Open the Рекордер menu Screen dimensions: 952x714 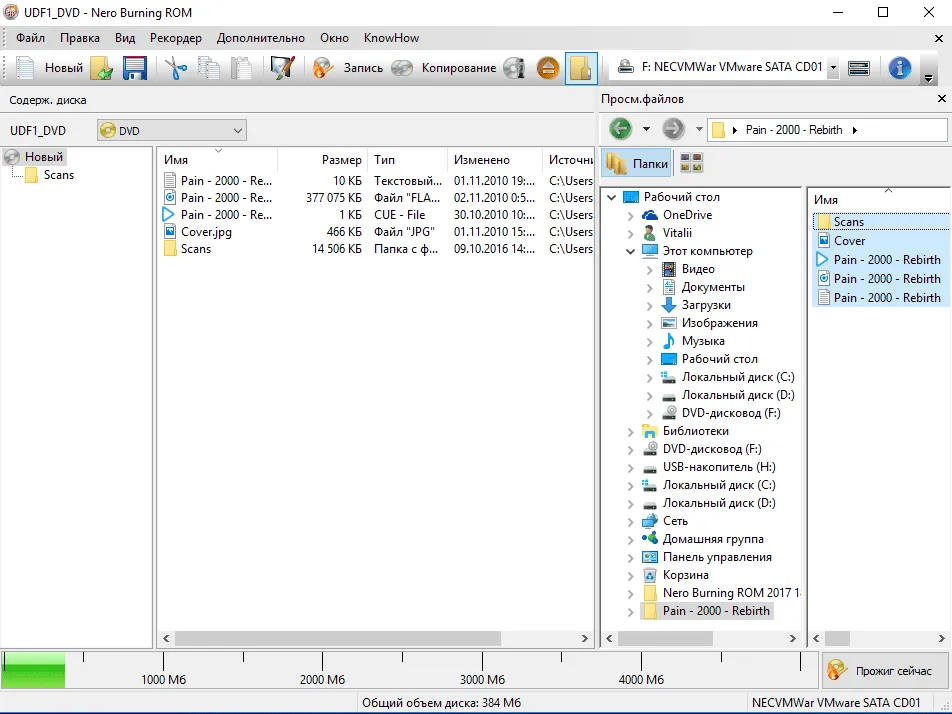point(175,38)
